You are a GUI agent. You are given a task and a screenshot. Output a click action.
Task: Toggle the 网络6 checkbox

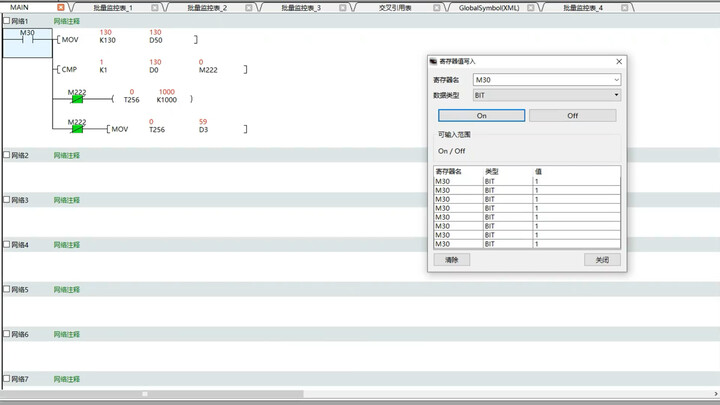click(x=6, y=334)
